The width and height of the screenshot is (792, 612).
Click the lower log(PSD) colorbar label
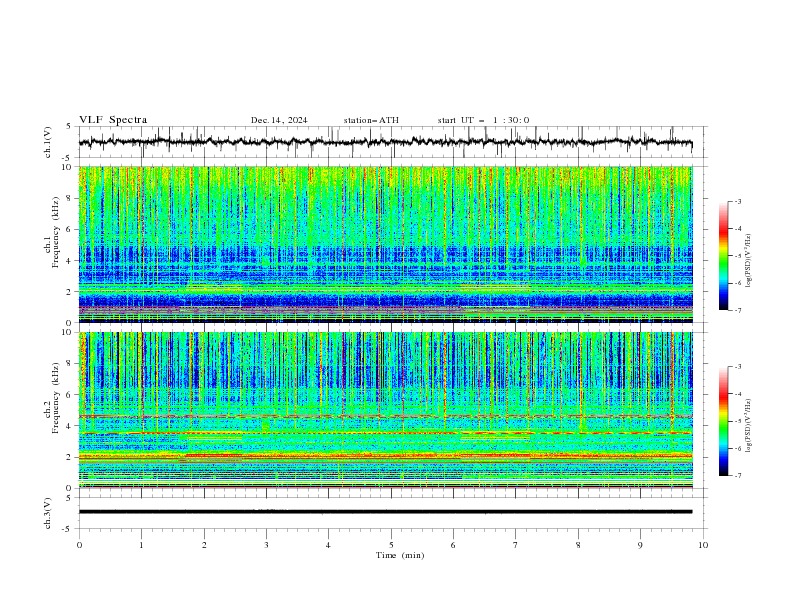pyautogui.click(x=749, y=426)
